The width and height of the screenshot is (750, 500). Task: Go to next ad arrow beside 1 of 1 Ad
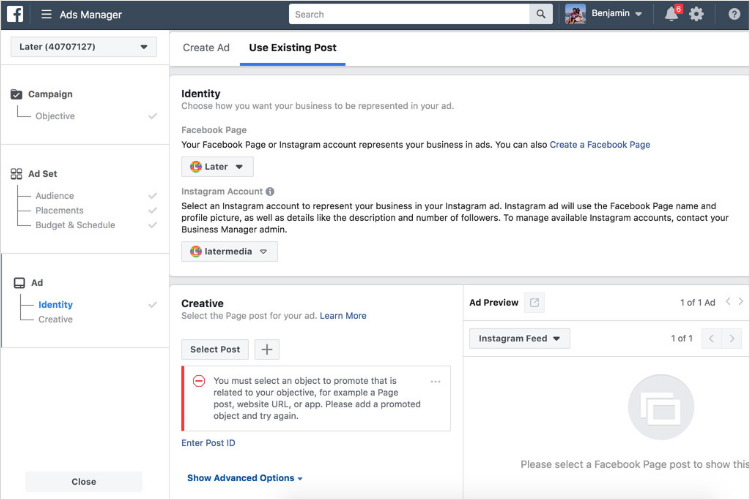(x=741, y=301)
